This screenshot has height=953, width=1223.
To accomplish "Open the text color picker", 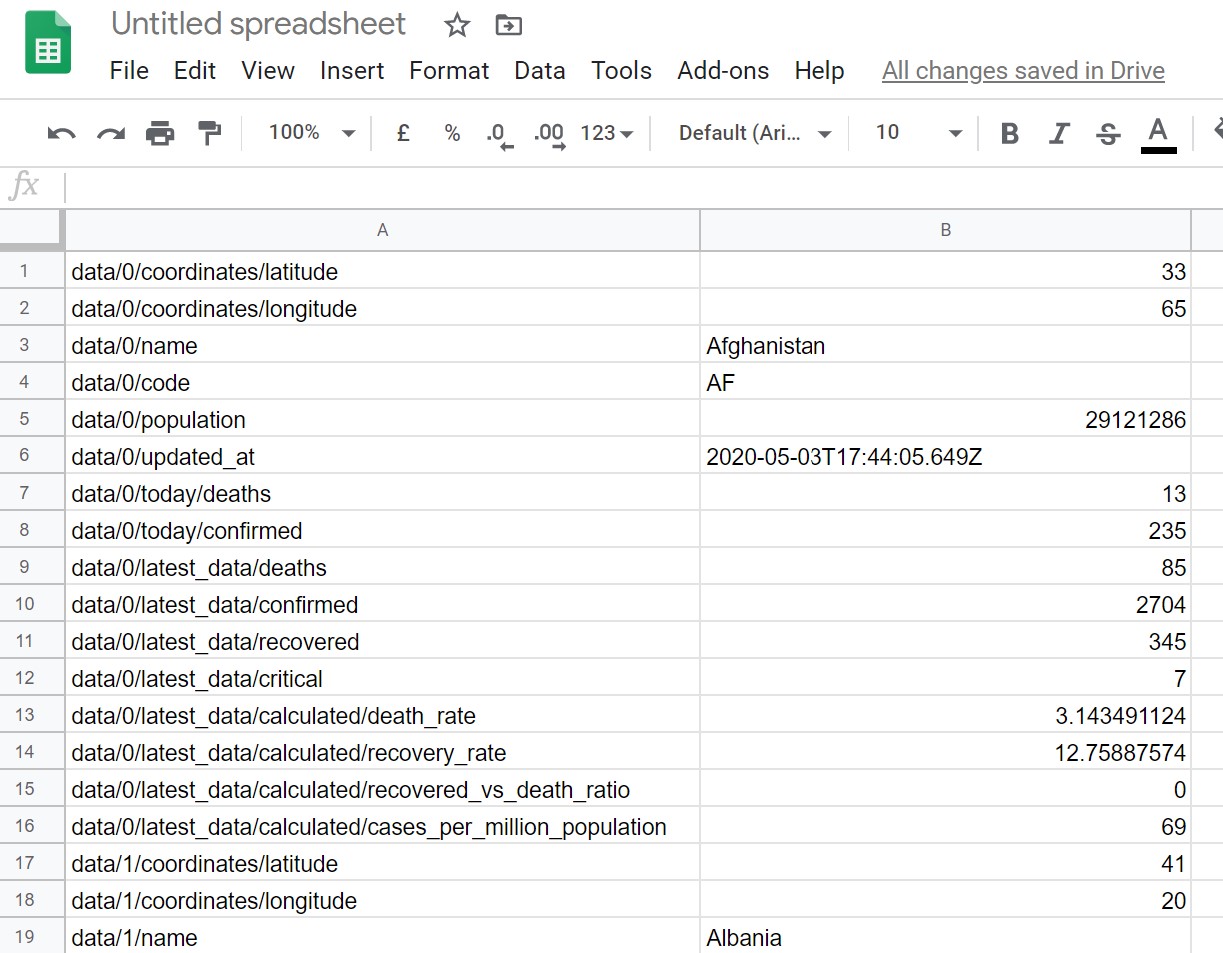I will tap(1158, 133).
